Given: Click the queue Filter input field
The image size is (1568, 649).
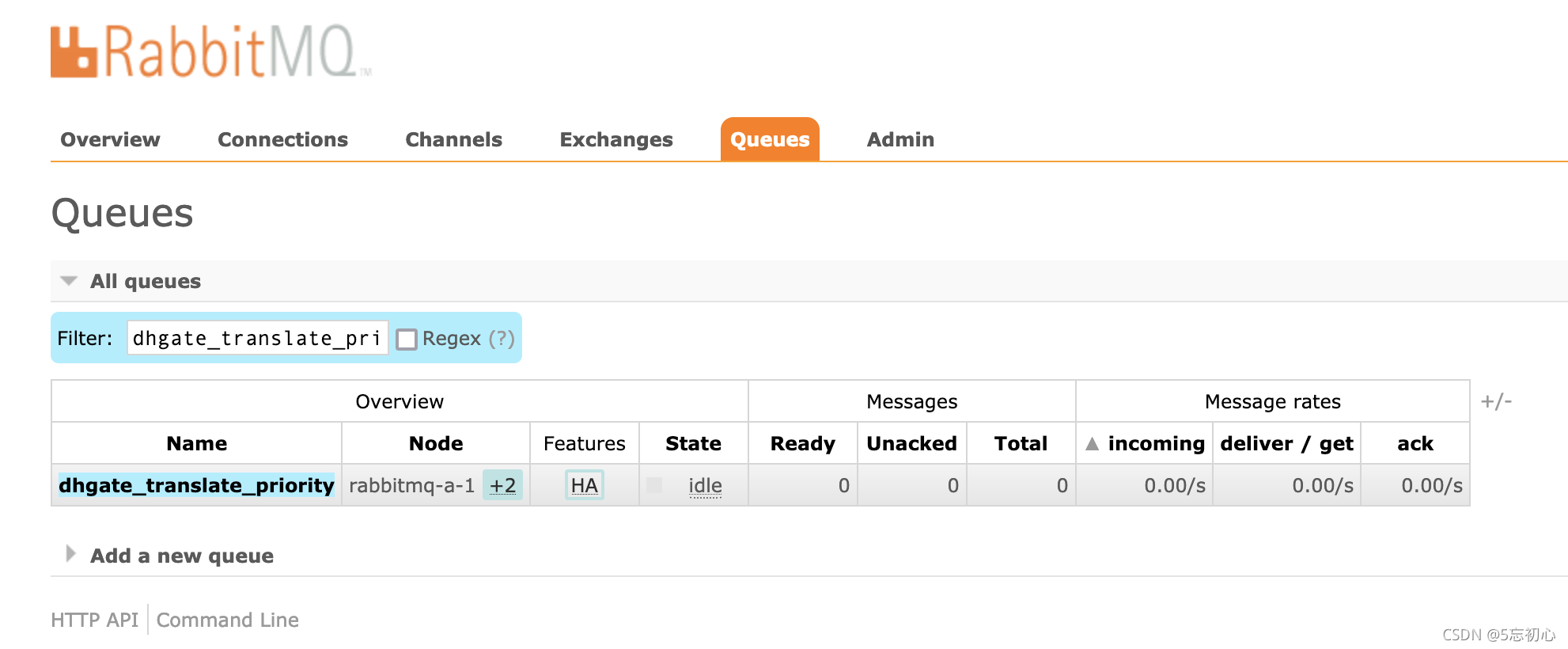Looking at the screenshot, I should (x=257, y=338).
